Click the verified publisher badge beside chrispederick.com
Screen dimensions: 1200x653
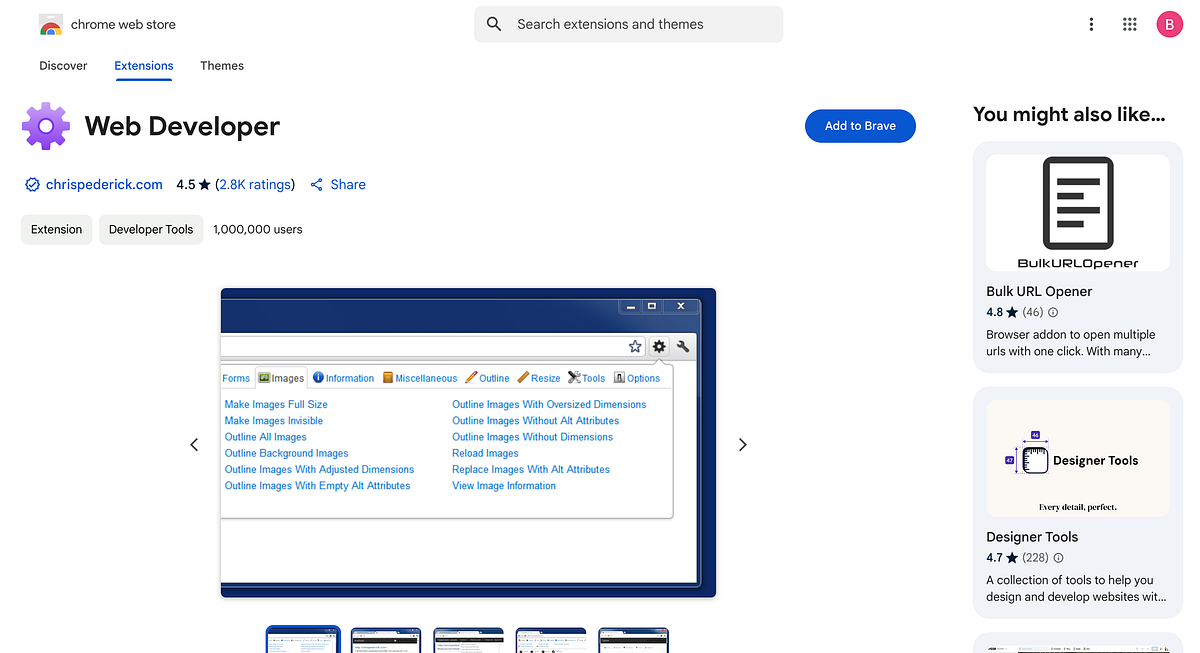[31, 184]
